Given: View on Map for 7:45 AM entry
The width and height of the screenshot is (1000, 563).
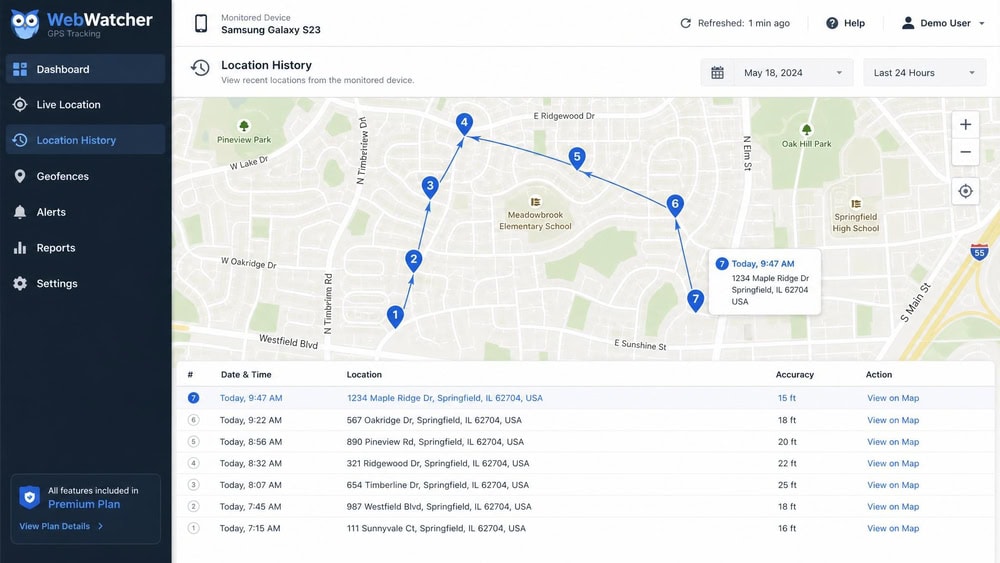Looking at the screenshot, I should click(x=893, y=507).
